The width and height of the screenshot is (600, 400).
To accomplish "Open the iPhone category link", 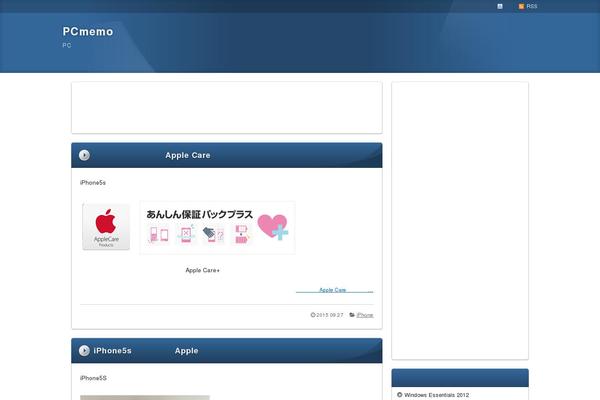I will pyautogui.click(x=365, y=315).
